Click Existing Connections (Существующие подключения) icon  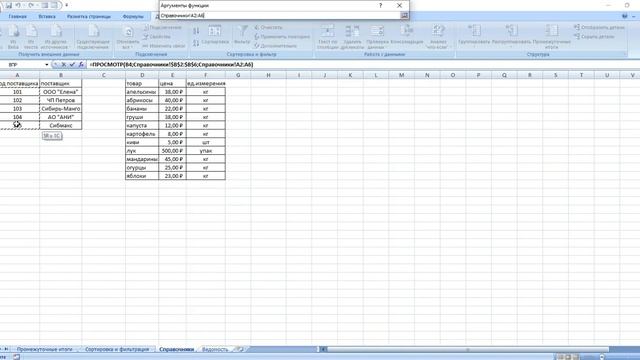(93, 37)
